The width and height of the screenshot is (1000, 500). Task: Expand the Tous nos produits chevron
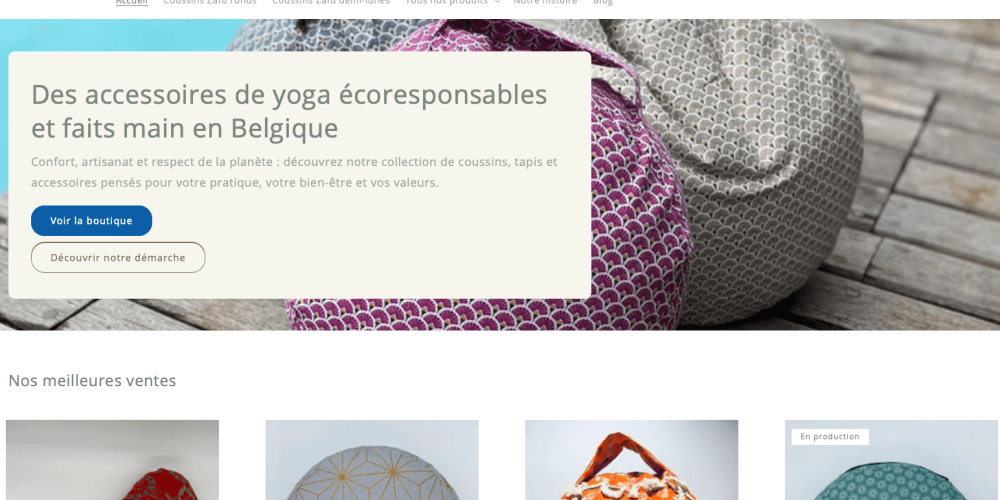click(x=497, y=2)
